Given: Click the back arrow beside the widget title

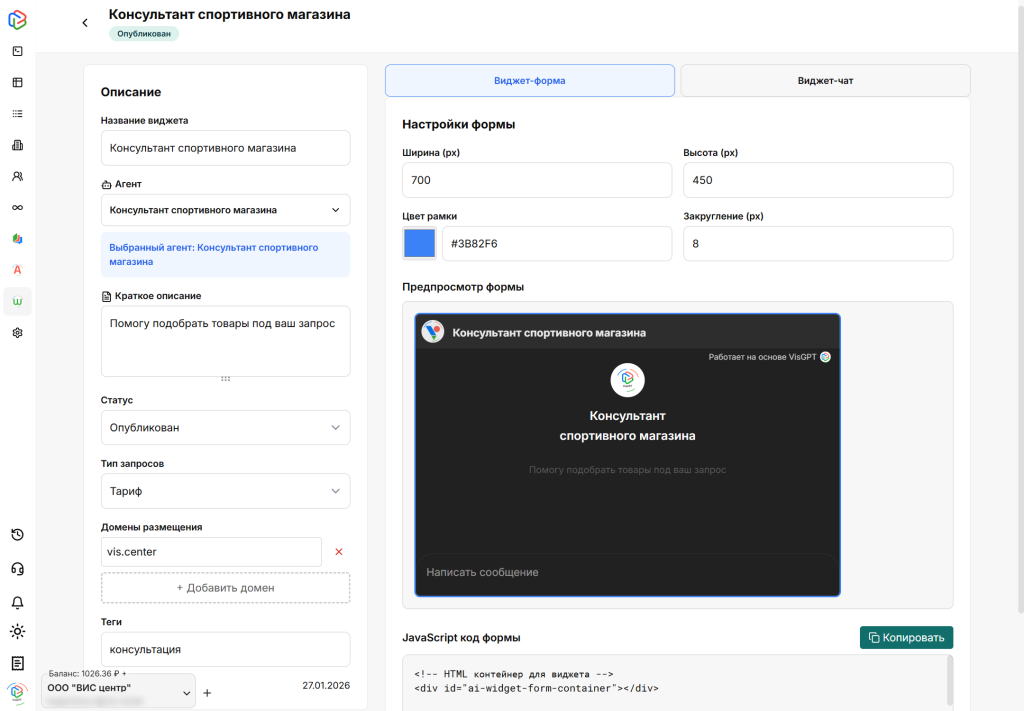Looking at the screenshot, I should click(x=85, y=23).
